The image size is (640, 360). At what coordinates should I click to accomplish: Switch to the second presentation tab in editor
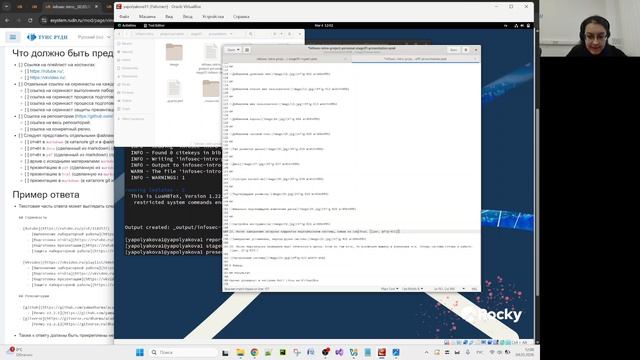(x=416, y=59)
